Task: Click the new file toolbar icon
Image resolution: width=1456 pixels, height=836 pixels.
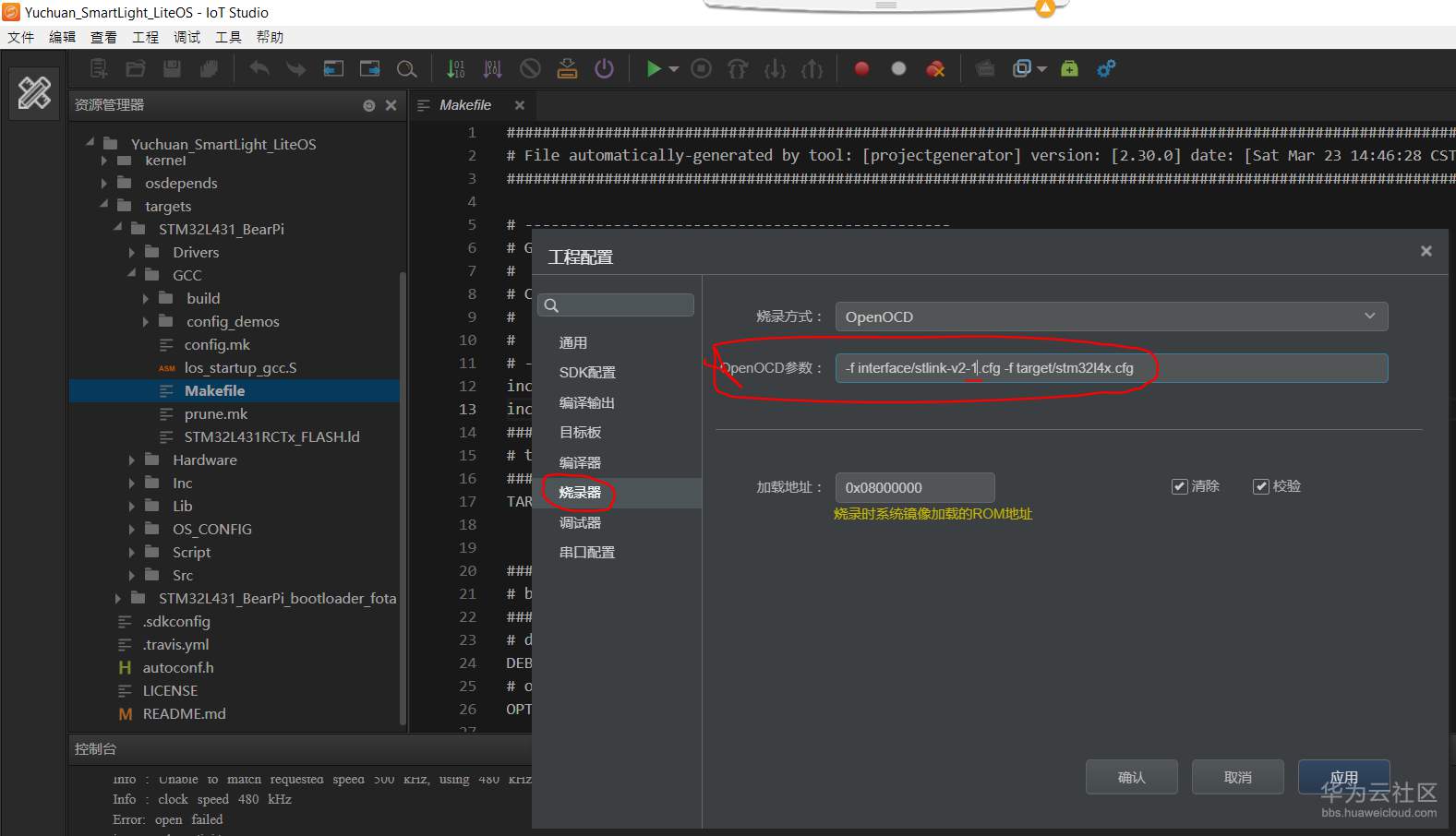Action: (99, 68)
